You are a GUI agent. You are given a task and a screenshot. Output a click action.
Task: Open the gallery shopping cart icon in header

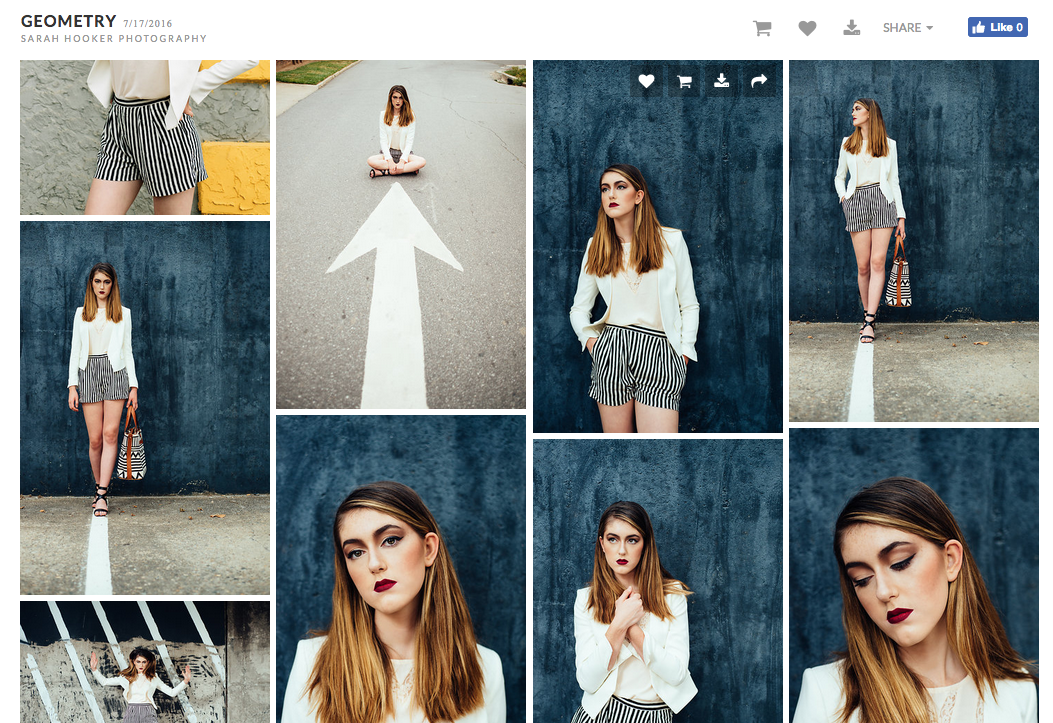pos(762,28)
